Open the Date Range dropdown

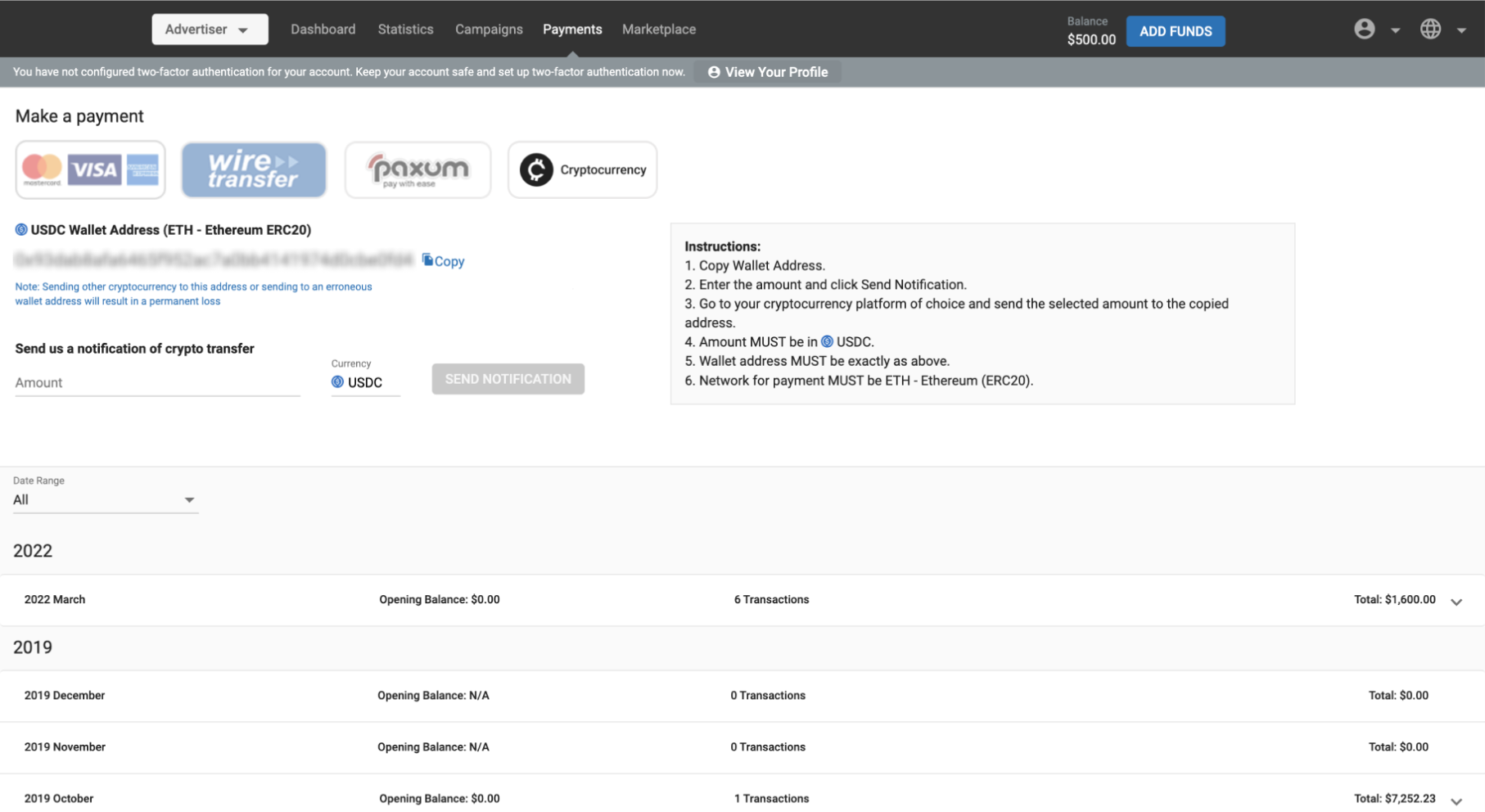(x=105, y=500)
